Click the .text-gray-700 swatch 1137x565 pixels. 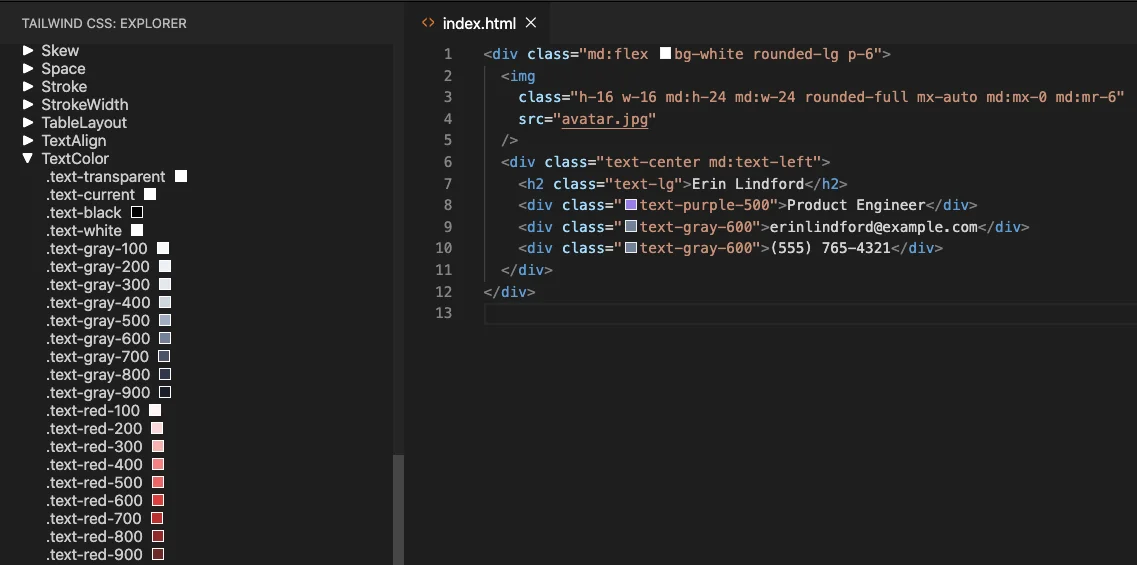(x=164, y=356)
